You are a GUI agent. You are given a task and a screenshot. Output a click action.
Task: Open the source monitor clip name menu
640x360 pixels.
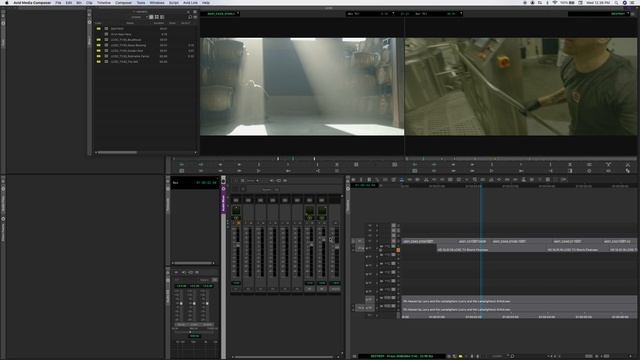tap(223, 13)
